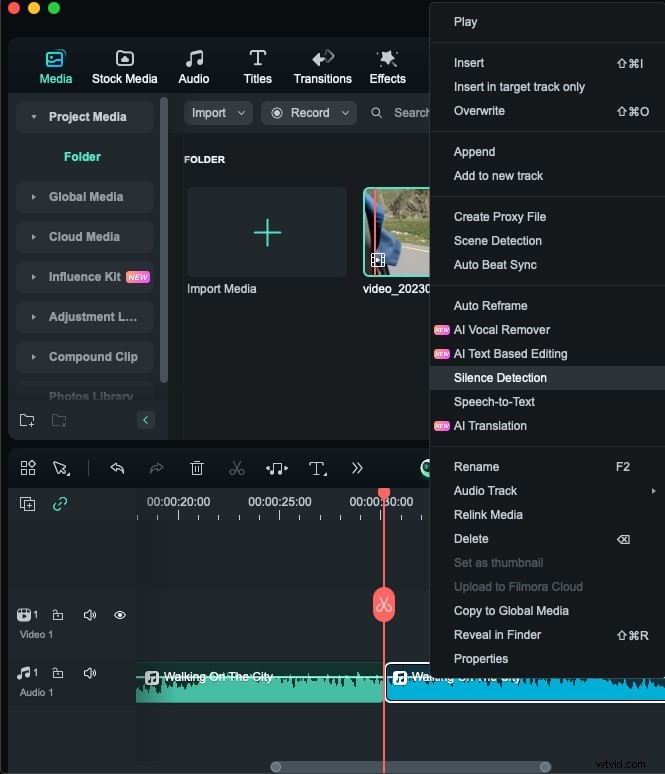Image resolution: width=665 pixels, height=774 pixels.
Task: Select Folder under Project Media
Action: (x=82, y=157)
